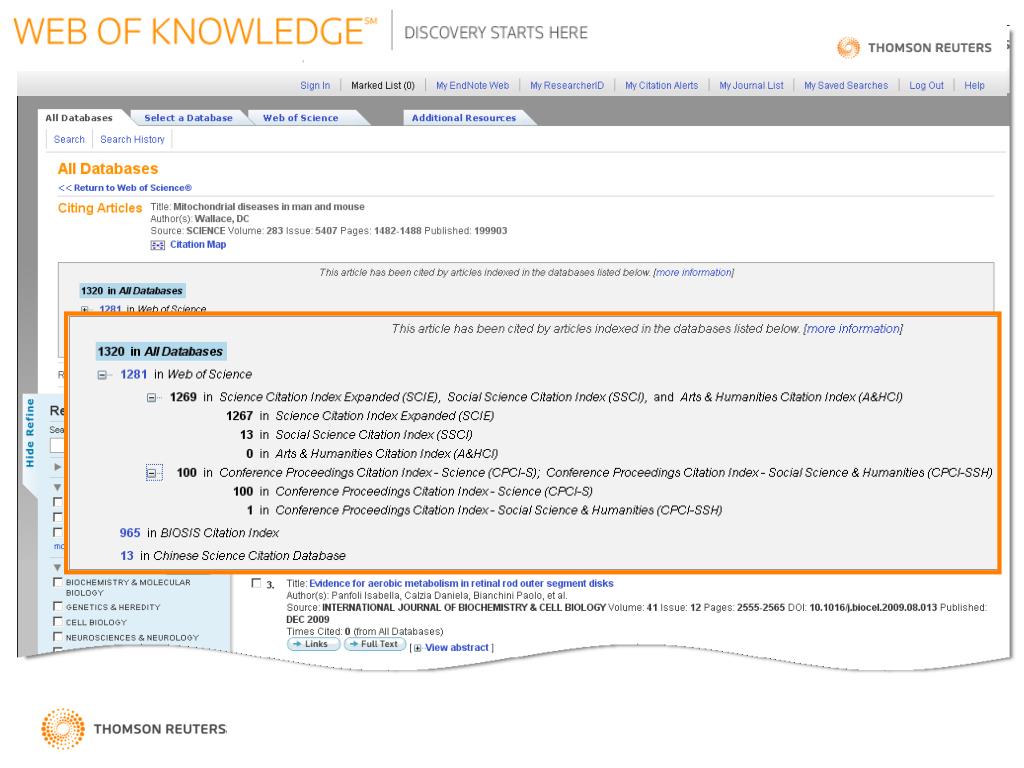1024x768 pixels.
Task: Expand View abstract for result 3
Action: pos(456,648)
